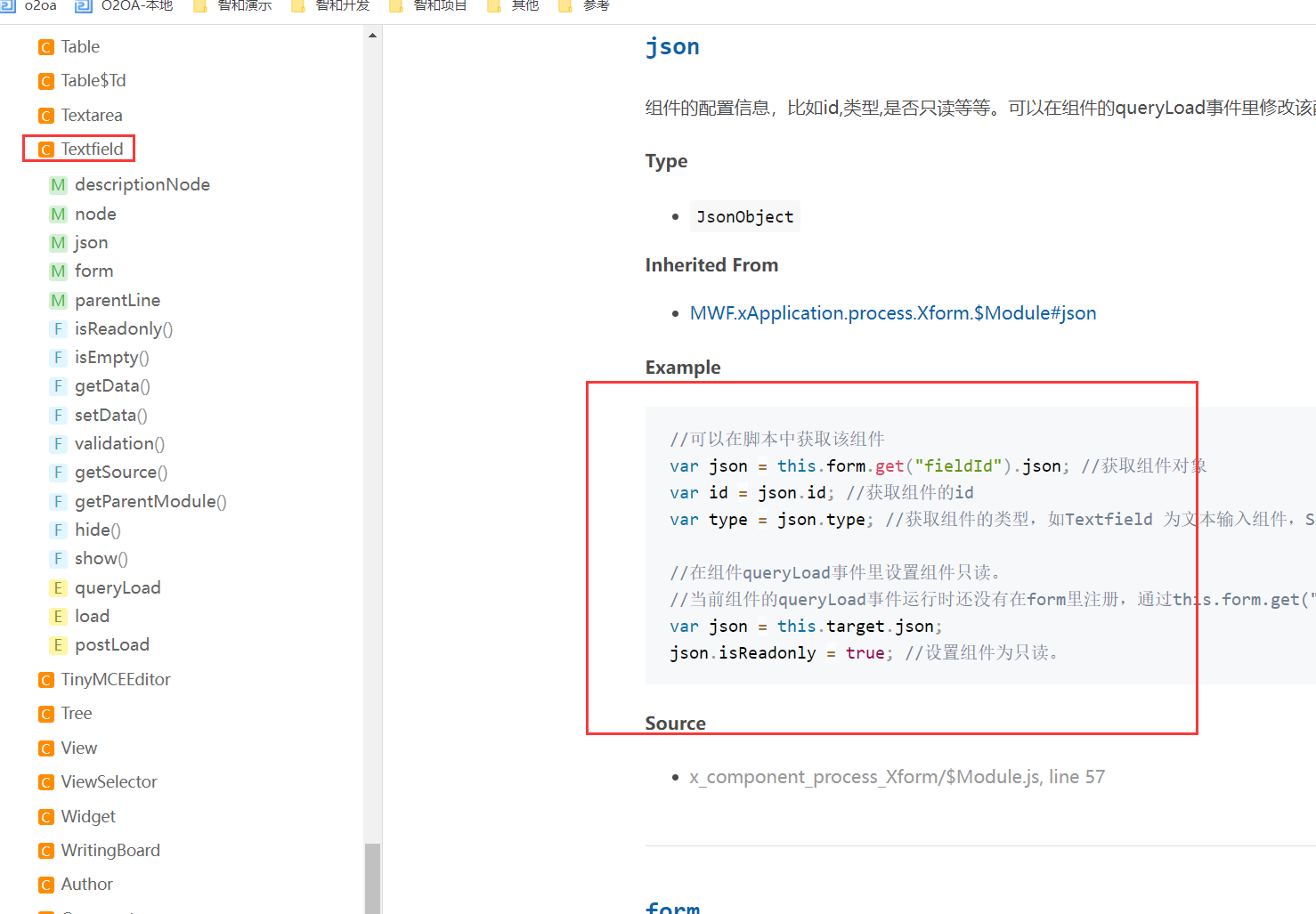Screen dimensions: 1316x914
Task: Click the event icon beside queryLoad
Action: pyautogui.click(x=58, y=588)
